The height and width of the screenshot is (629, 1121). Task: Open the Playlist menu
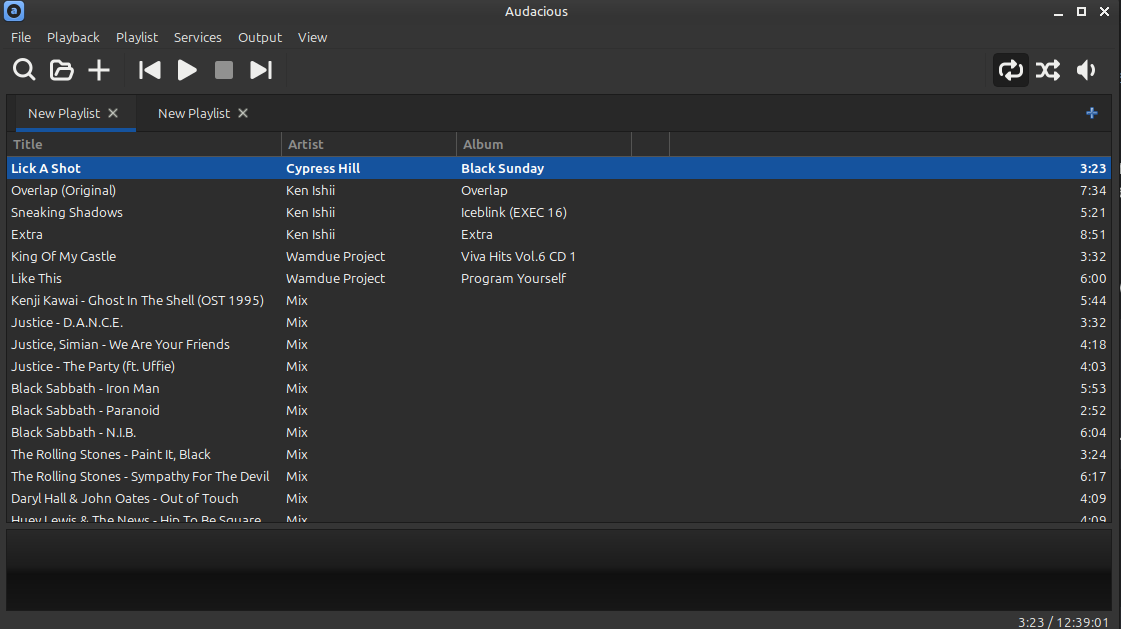pos(137,37)
